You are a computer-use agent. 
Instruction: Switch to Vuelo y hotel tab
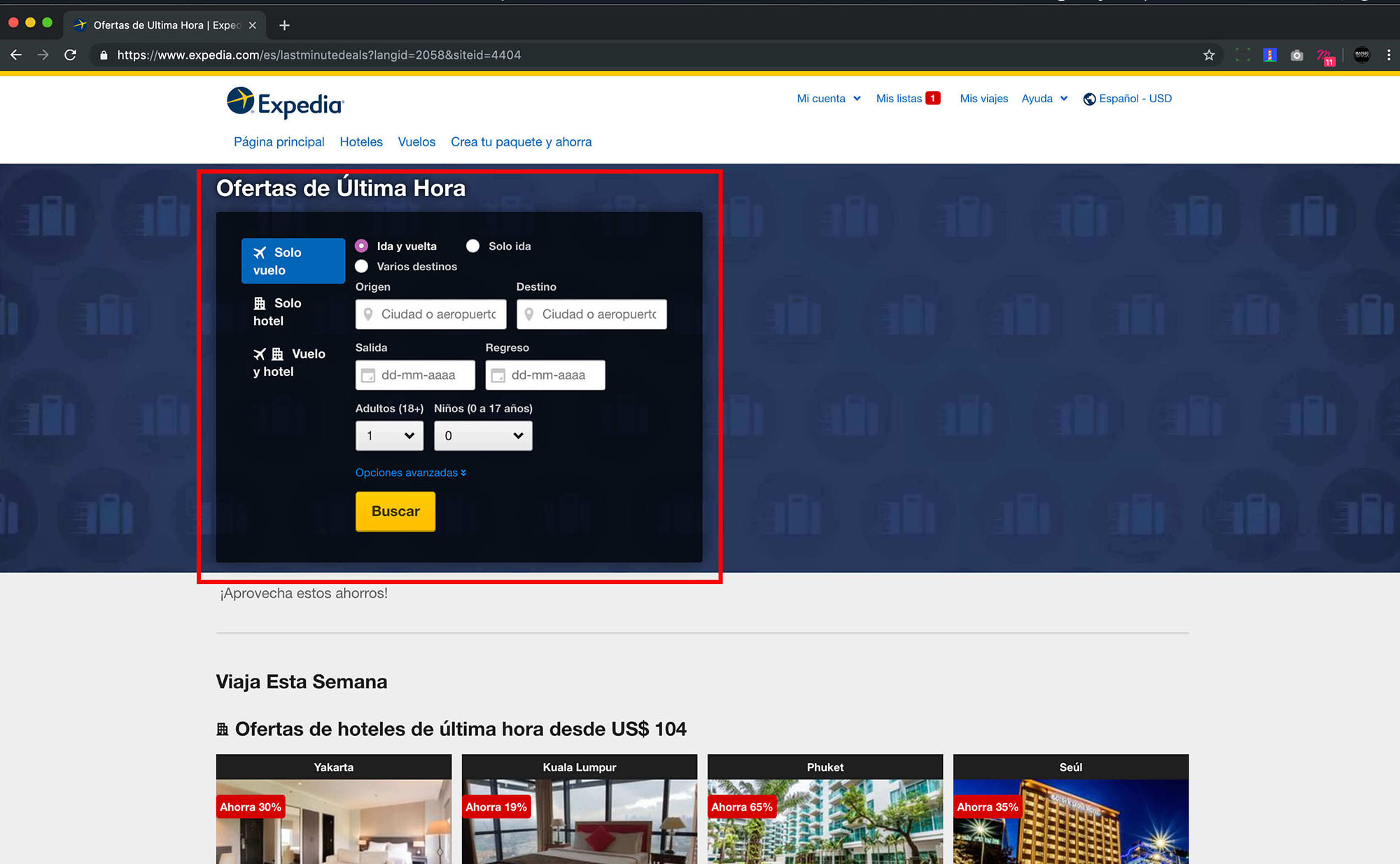288,363
